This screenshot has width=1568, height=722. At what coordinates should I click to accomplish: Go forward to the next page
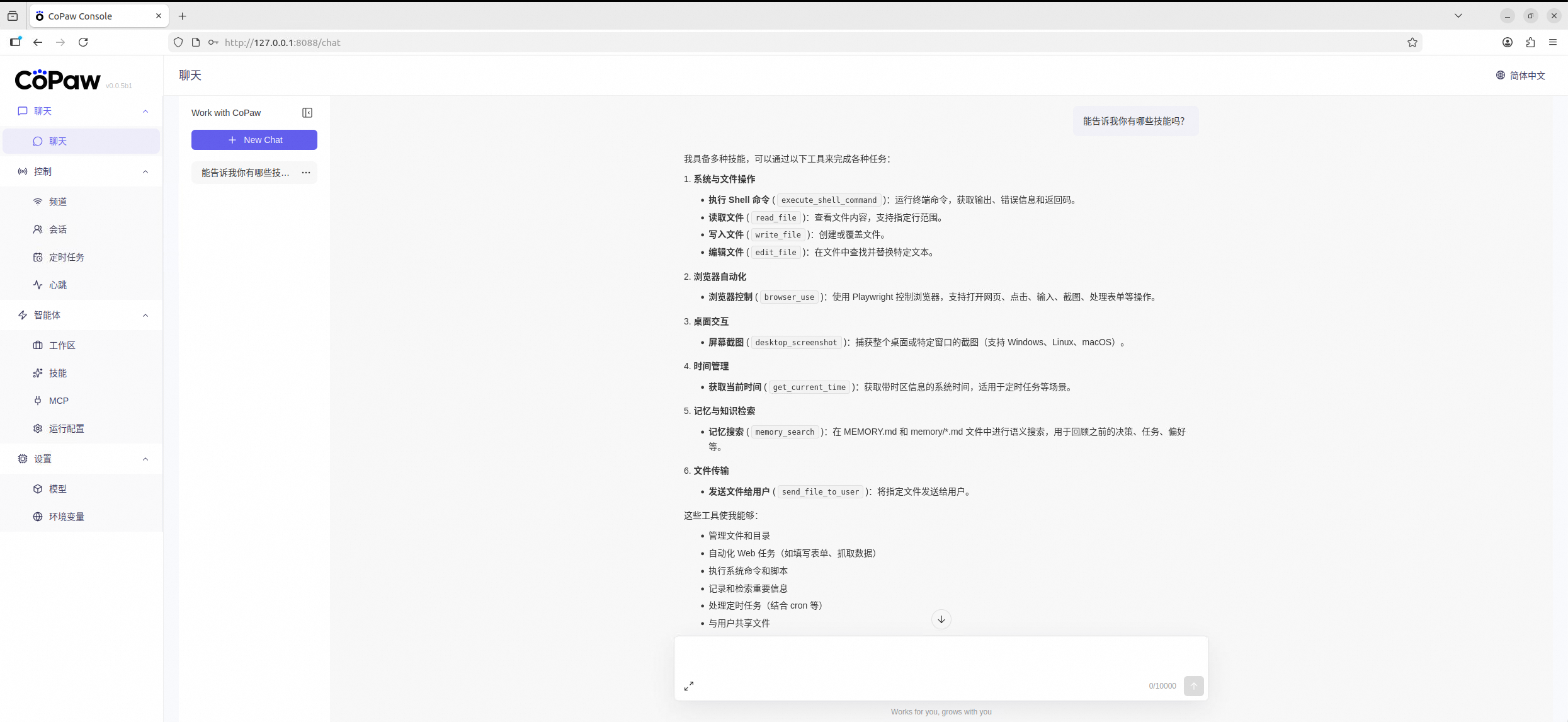click(60, 42)
